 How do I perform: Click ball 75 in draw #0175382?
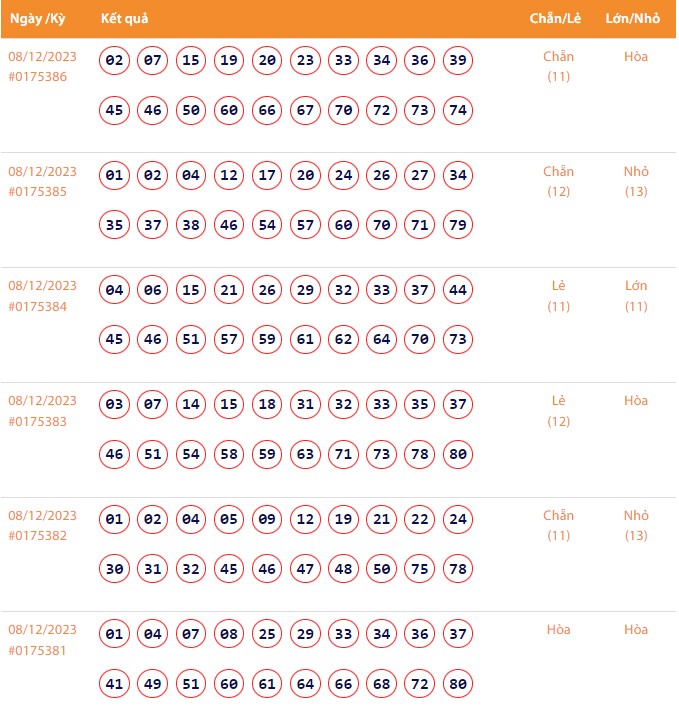coord(420,569)
